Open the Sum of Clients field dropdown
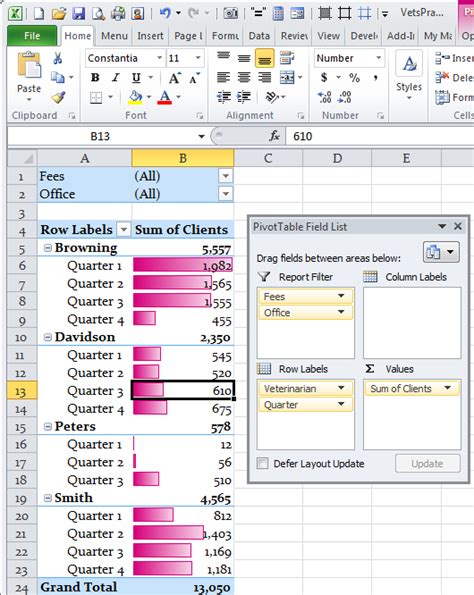This screenshot has height=595, width=474. point(448,388)
